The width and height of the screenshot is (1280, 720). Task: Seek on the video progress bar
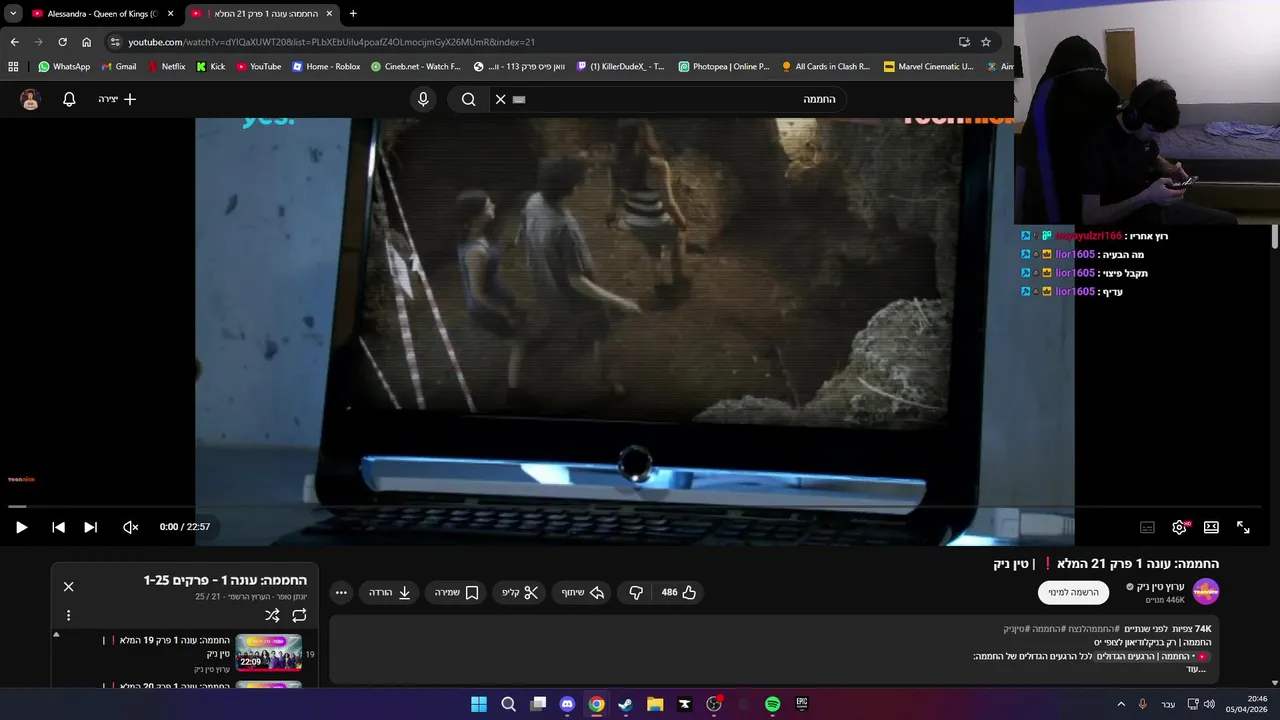tap(633, 507)
